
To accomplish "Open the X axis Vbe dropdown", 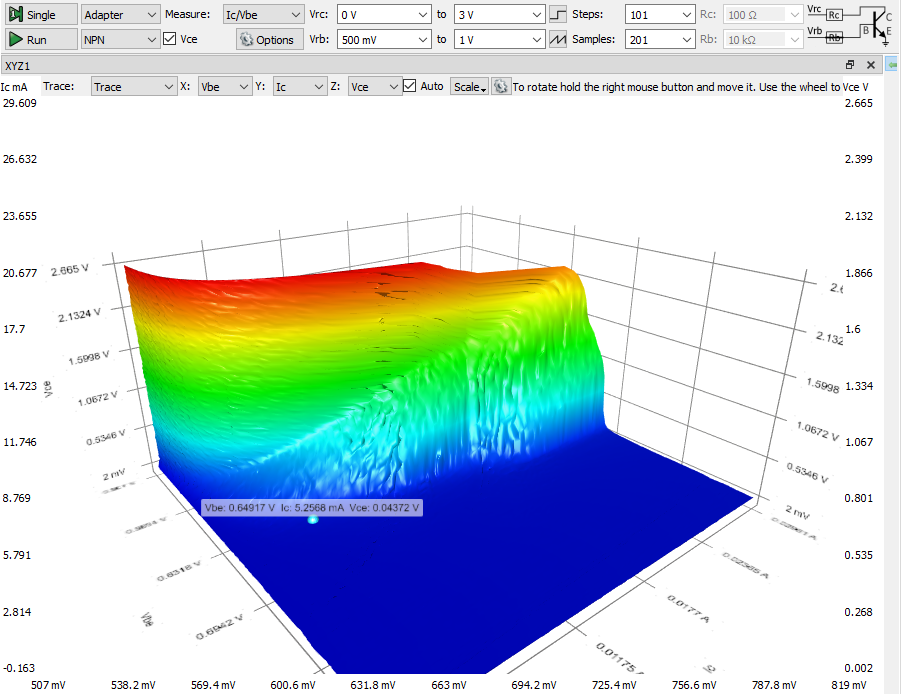I will [224, 87].
